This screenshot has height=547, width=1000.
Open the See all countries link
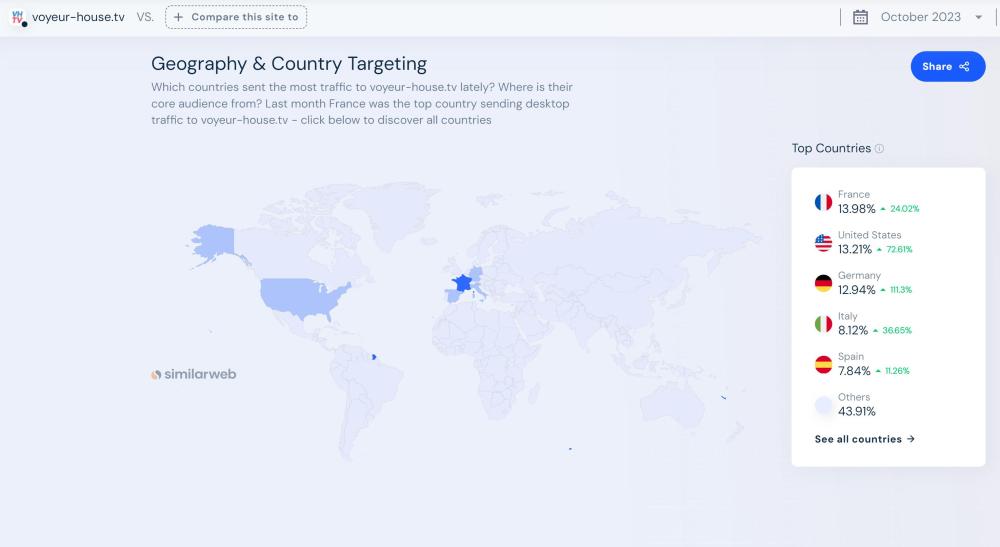[x=864, y=439]
